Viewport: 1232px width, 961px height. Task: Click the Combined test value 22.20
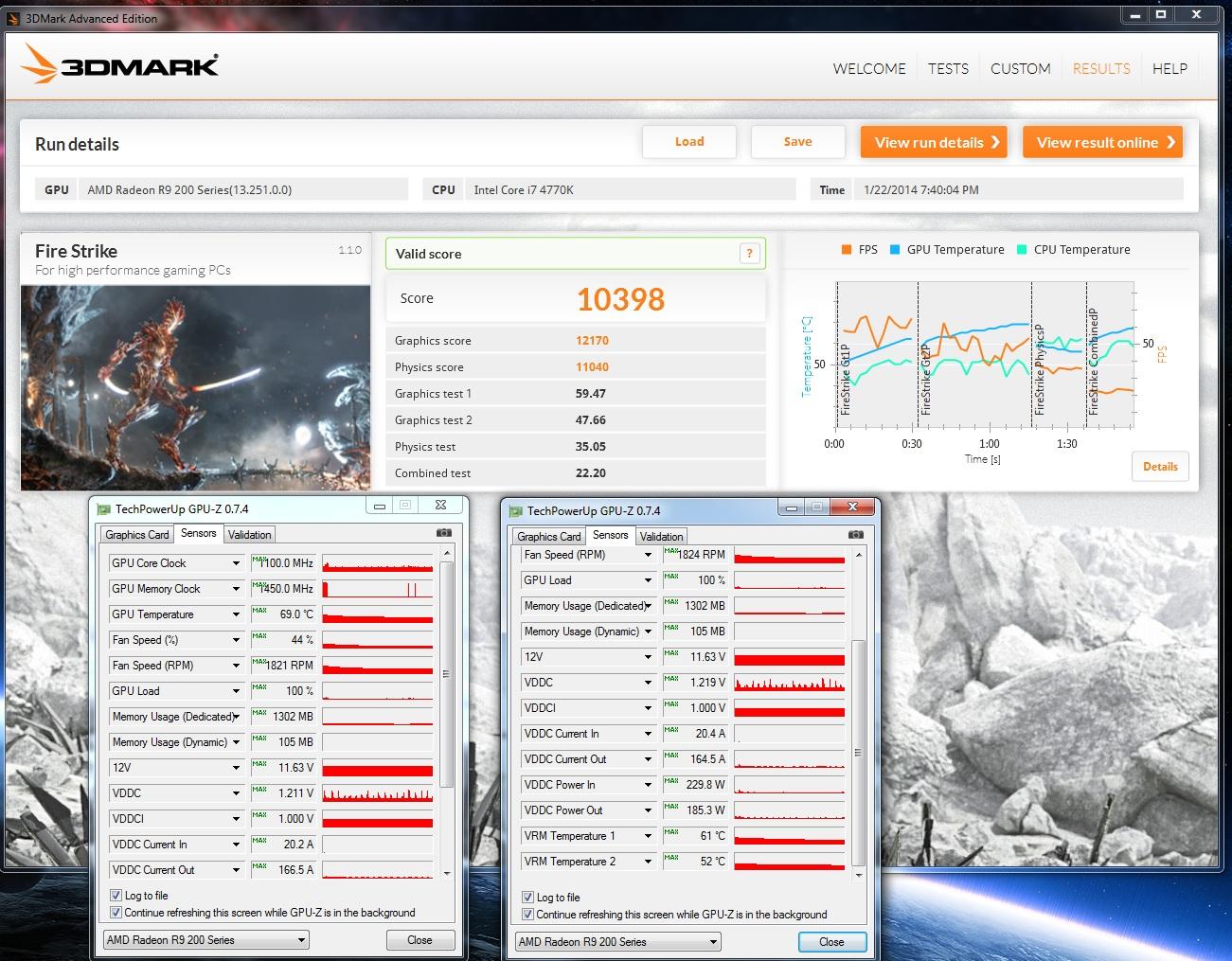591,473
